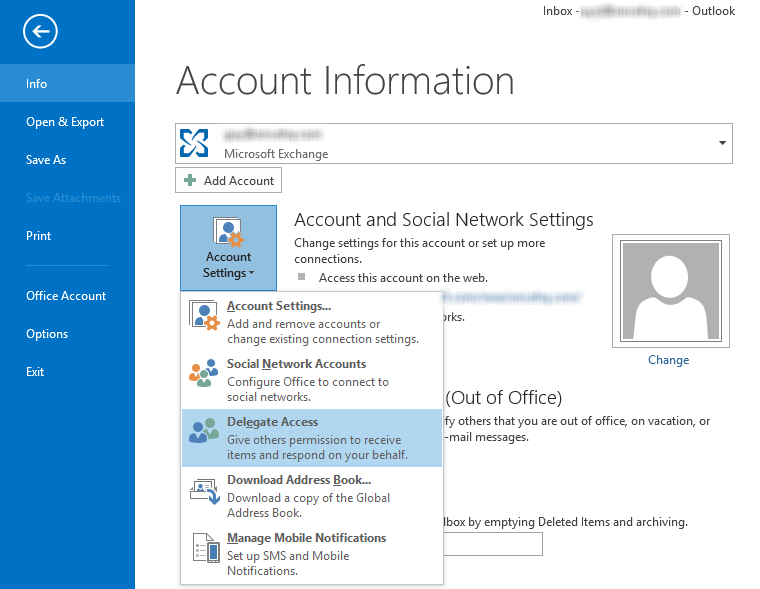Click the Download Address Book icon
The image size is (760, 589).
click(x=205, y=491)
